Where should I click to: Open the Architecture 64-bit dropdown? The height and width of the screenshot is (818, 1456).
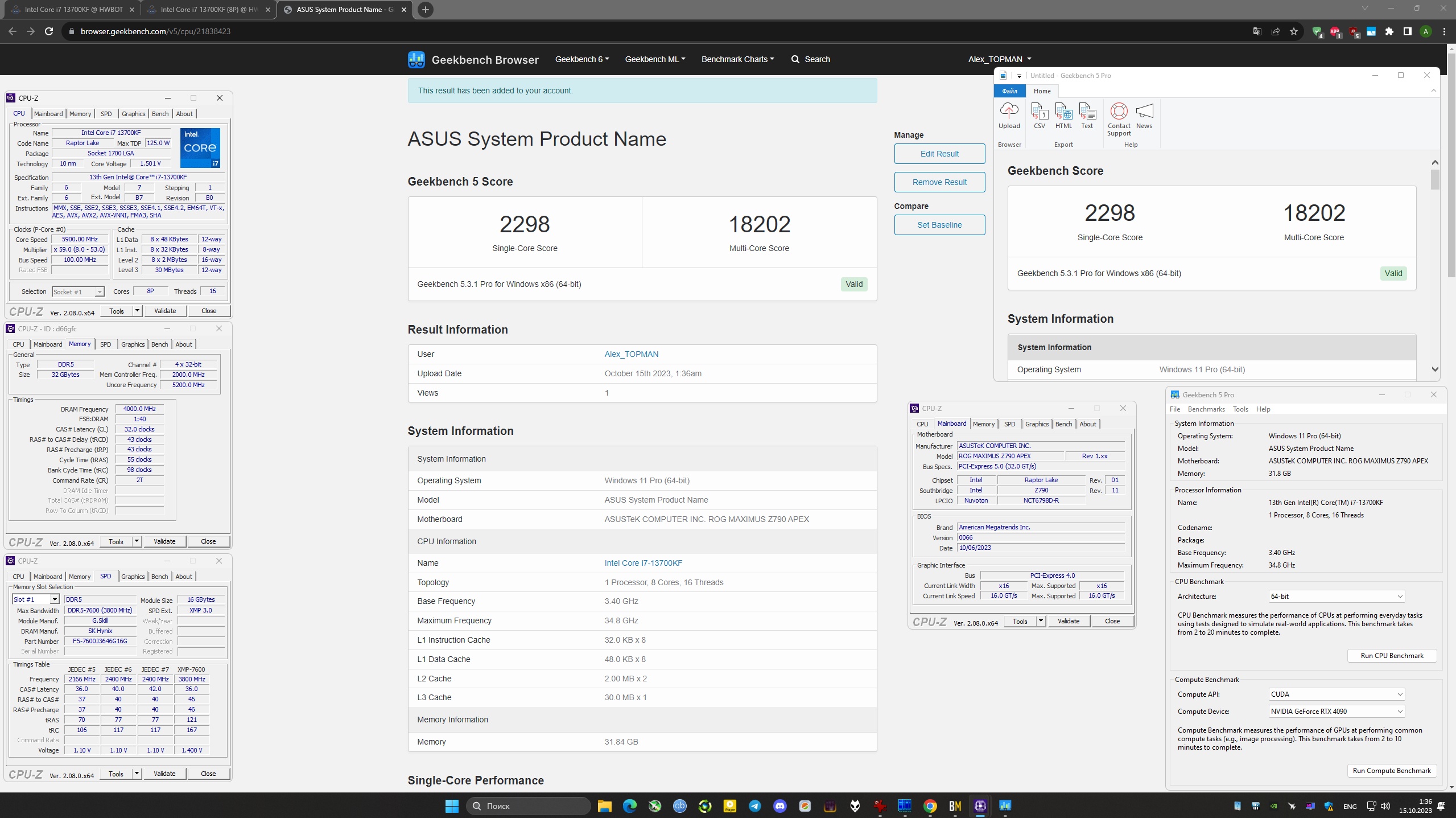click(1336, 597)
